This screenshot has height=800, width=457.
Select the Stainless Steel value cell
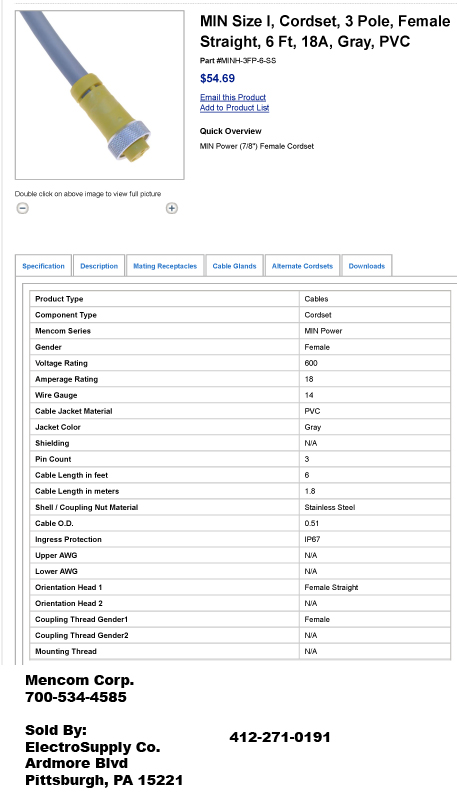(x=375, y=507)
